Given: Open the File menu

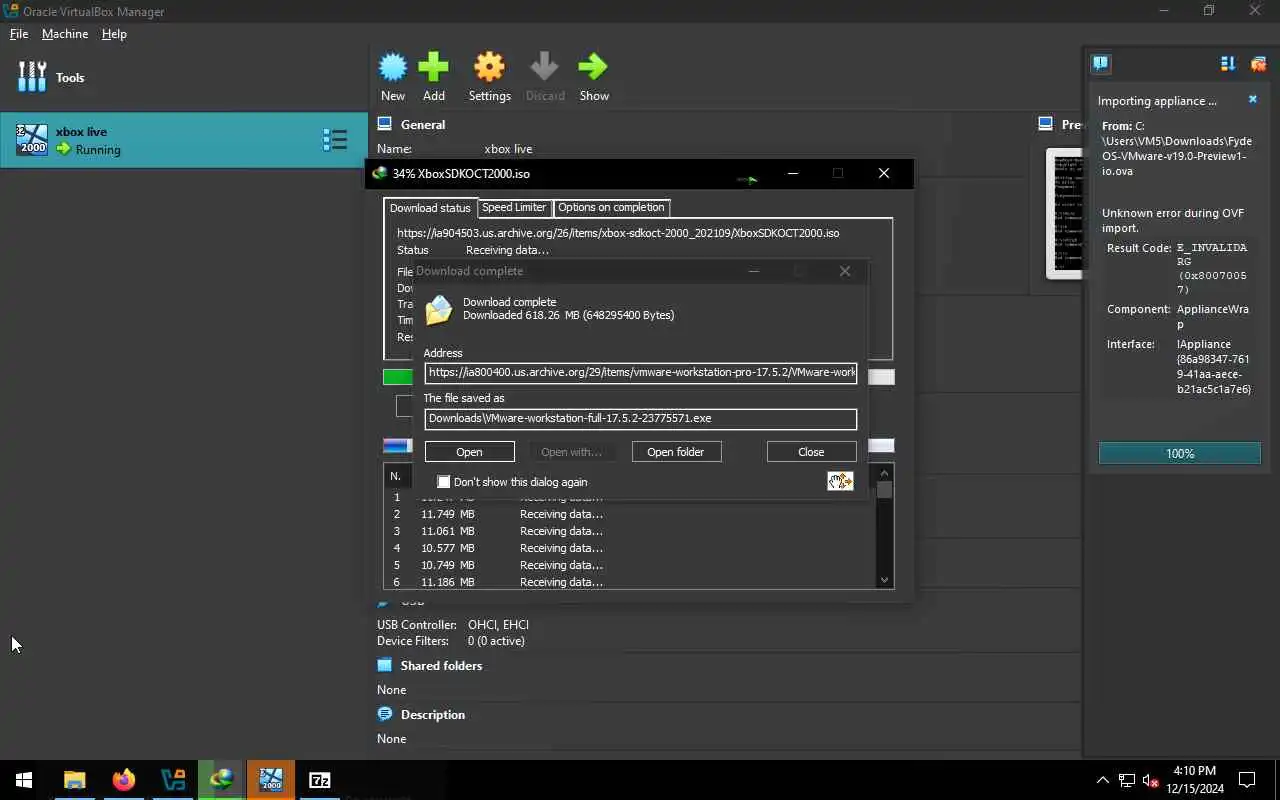Looking at the screenshot, I should click(19, 33).
